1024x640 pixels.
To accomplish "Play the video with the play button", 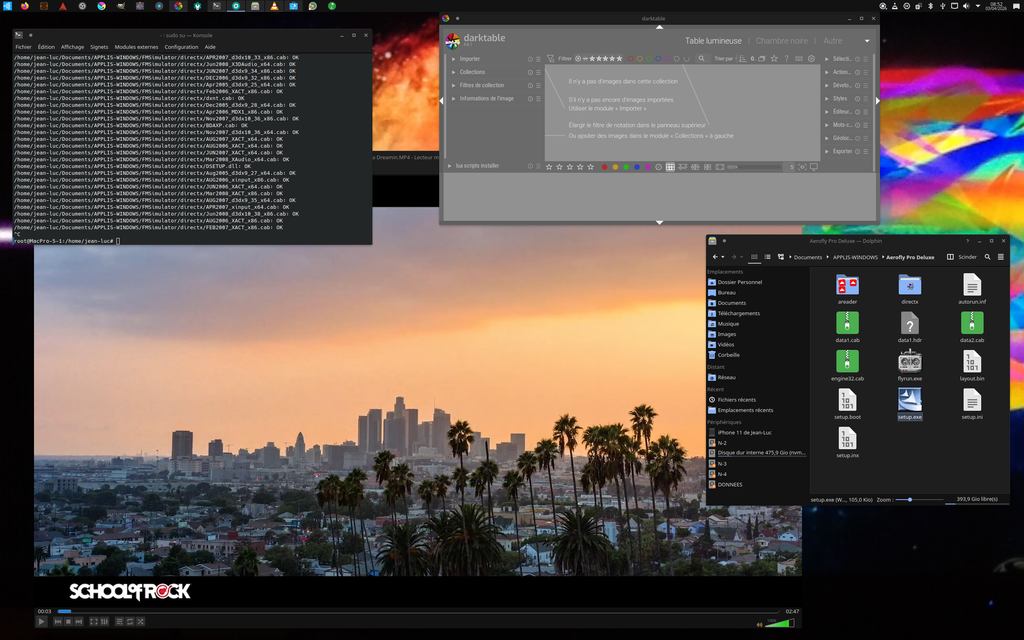I will pos(41,622).
